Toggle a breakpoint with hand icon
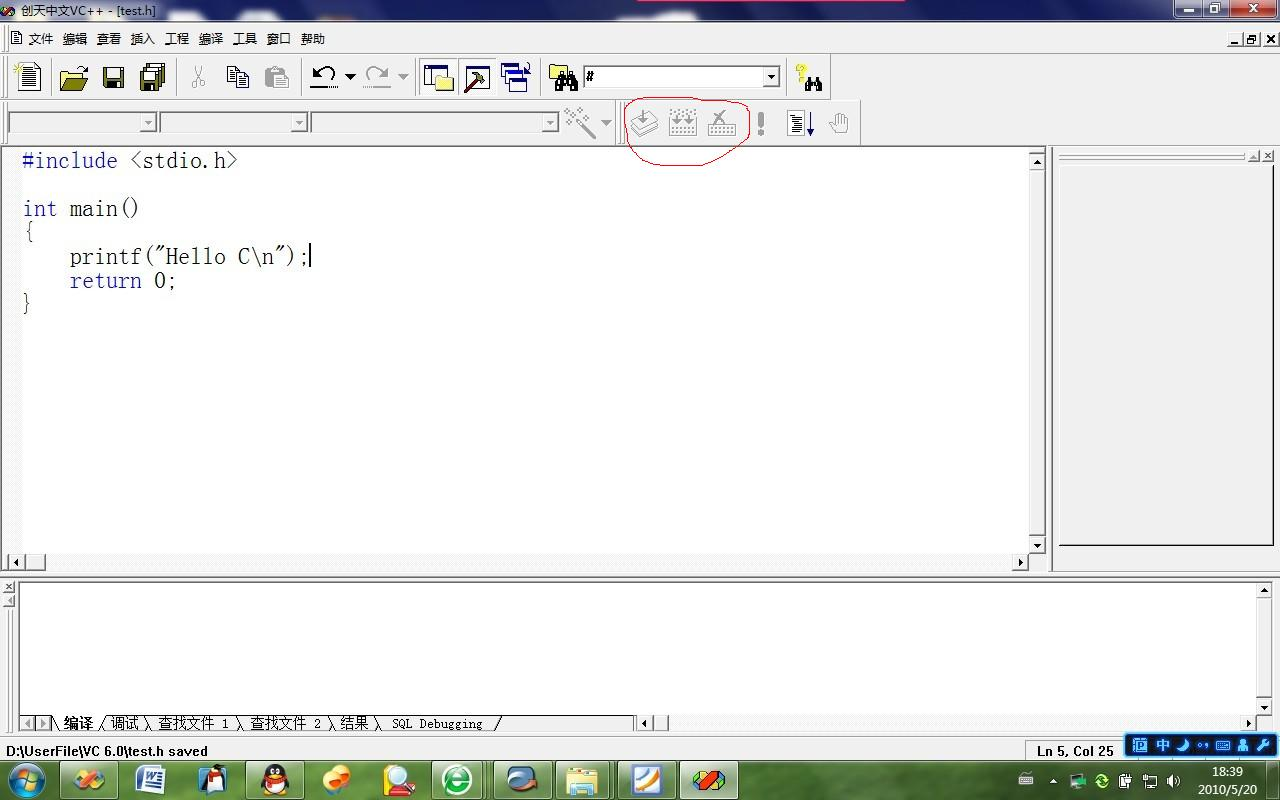This screenshot has width=1280, height=800. [x=839, y=123]
